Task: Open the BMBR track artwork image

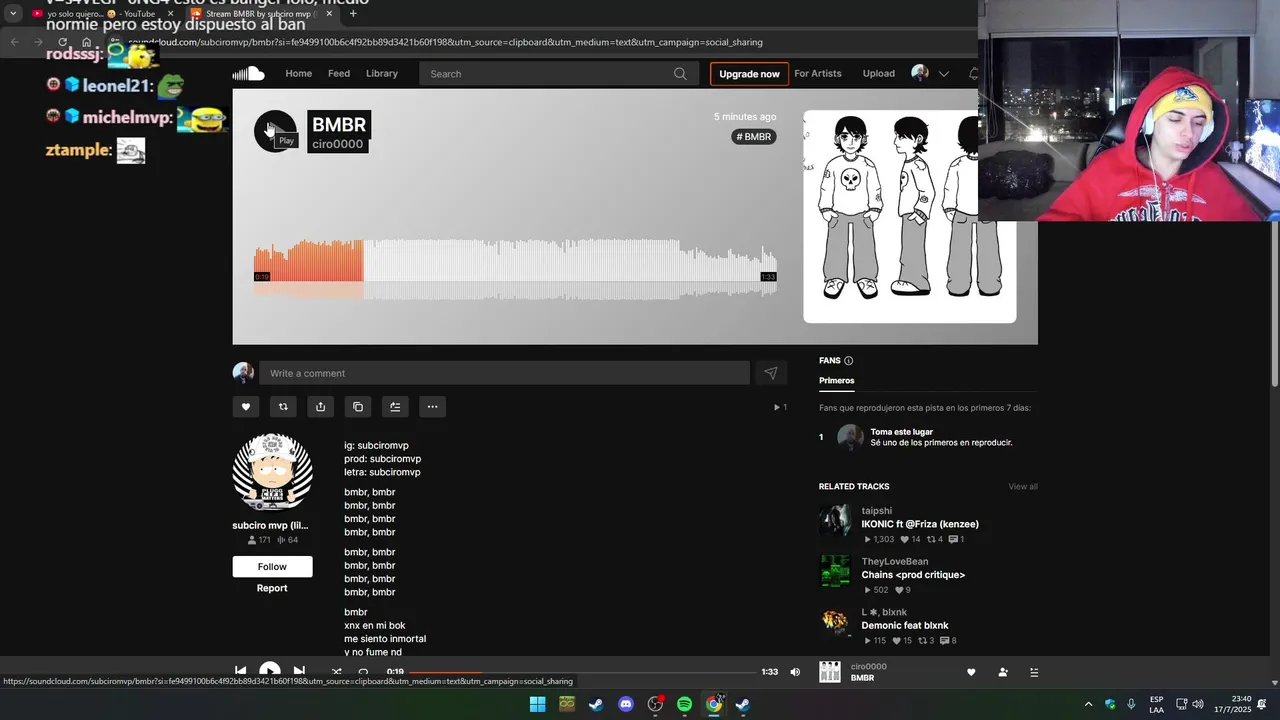Action: point(909,216)
